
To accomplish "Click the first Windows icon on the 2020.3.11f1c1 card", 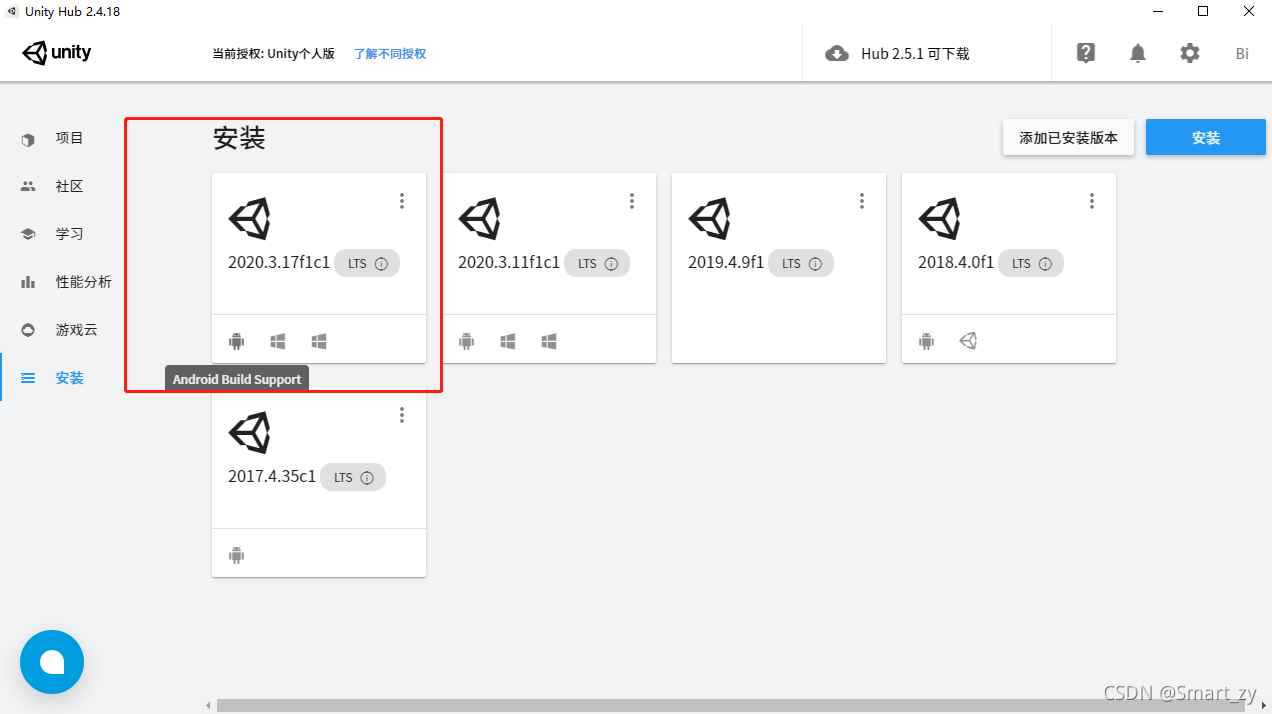I will point(508,341).
